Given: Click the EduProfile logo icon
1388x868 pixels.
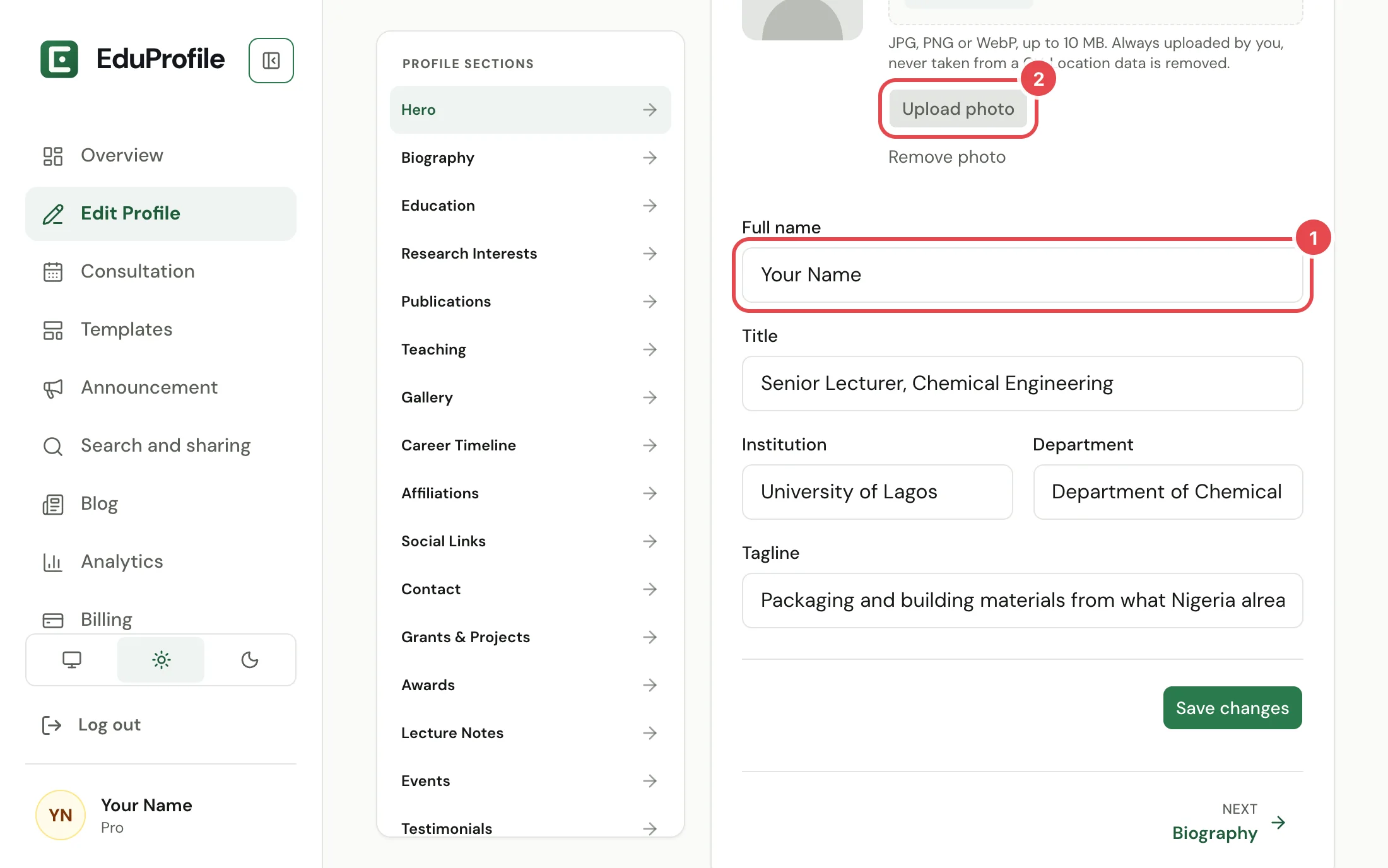Looking at the screenshot, I should point(59,59).
